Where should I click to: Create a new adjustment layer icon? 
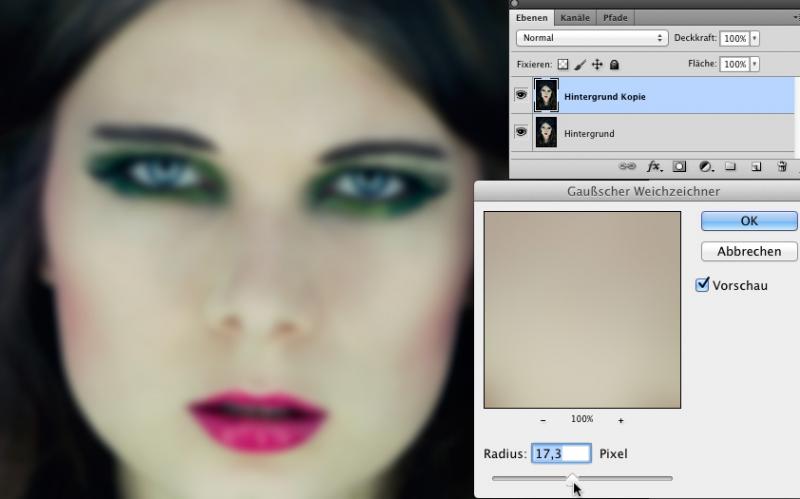(x=705, y=167)
